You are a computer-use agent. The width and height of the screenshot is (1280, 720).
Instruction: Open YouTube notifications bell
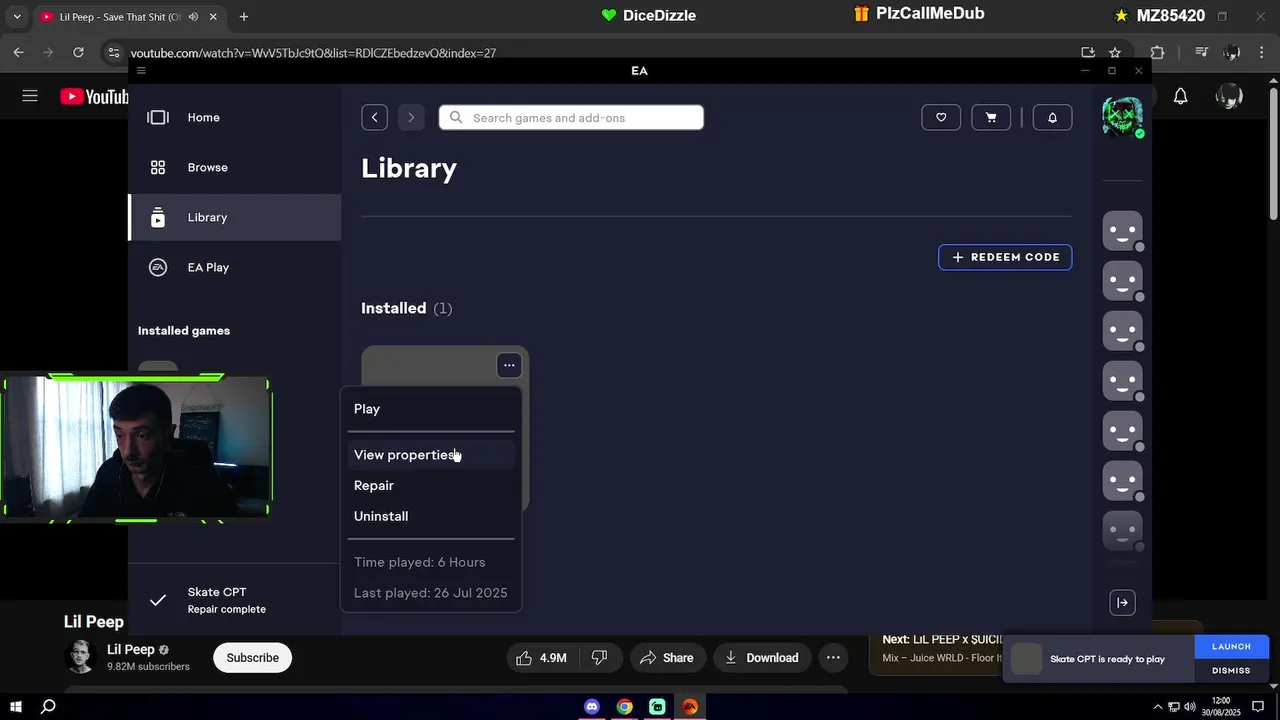pyautogui.click(x=1180, y=97)
